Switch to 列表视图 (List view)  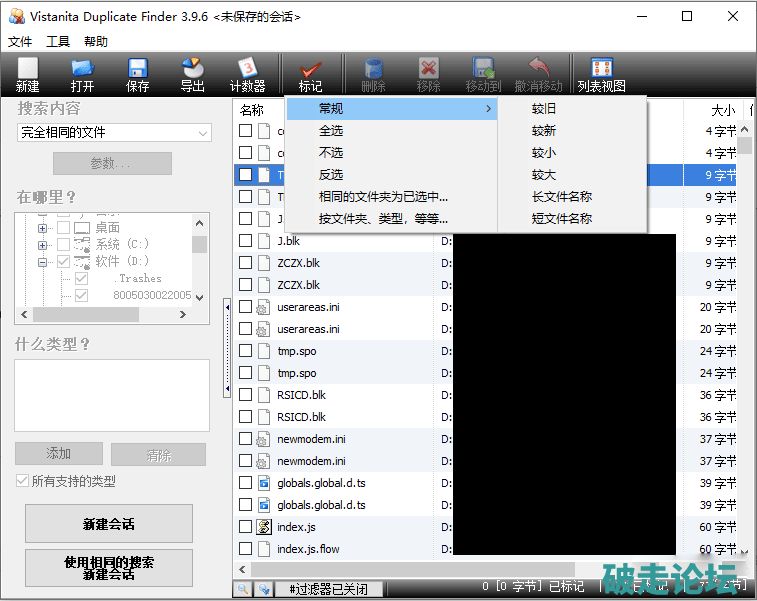pyautogui.click(x=601, y=74)
